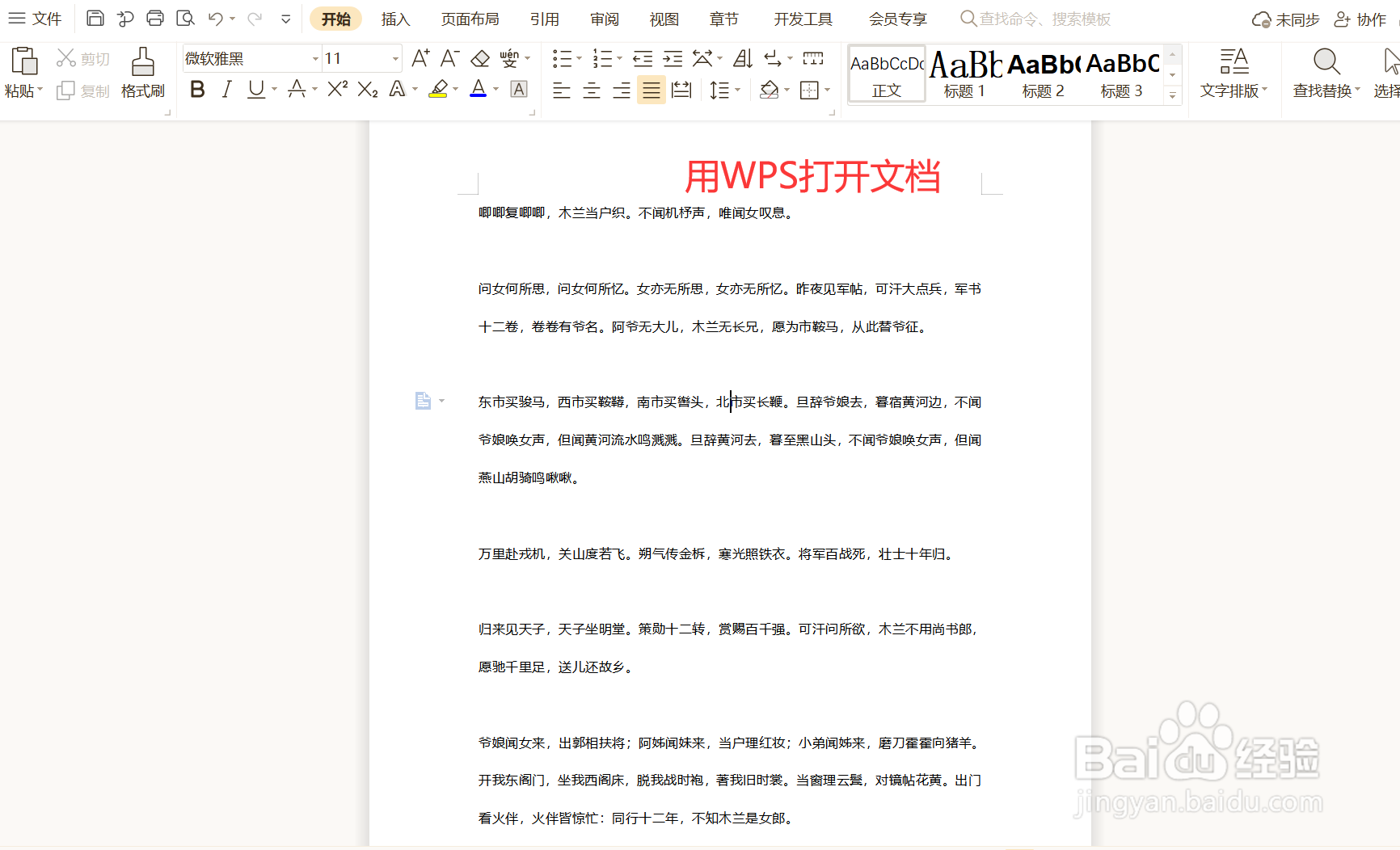This screenshot has height=850, width=1400.
Task: Click the Redo arrow icon
Action: pyautogui.click(x=255, y=19)
